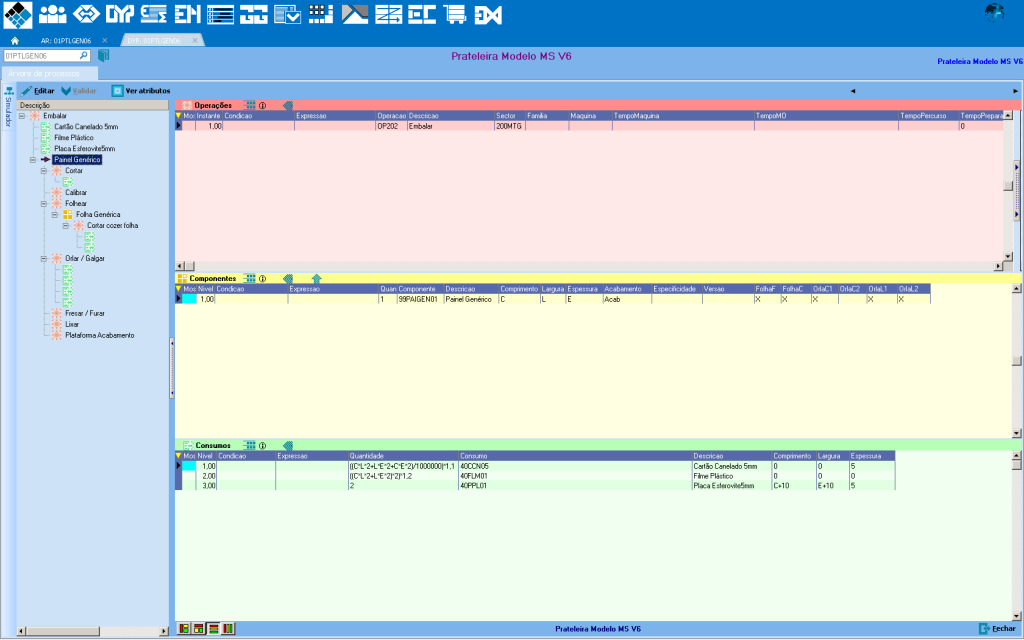Viewport: 1024px width, 640px height.
Task: Click the yellow filter icon in Operações grid
Action: click(179, 116)
